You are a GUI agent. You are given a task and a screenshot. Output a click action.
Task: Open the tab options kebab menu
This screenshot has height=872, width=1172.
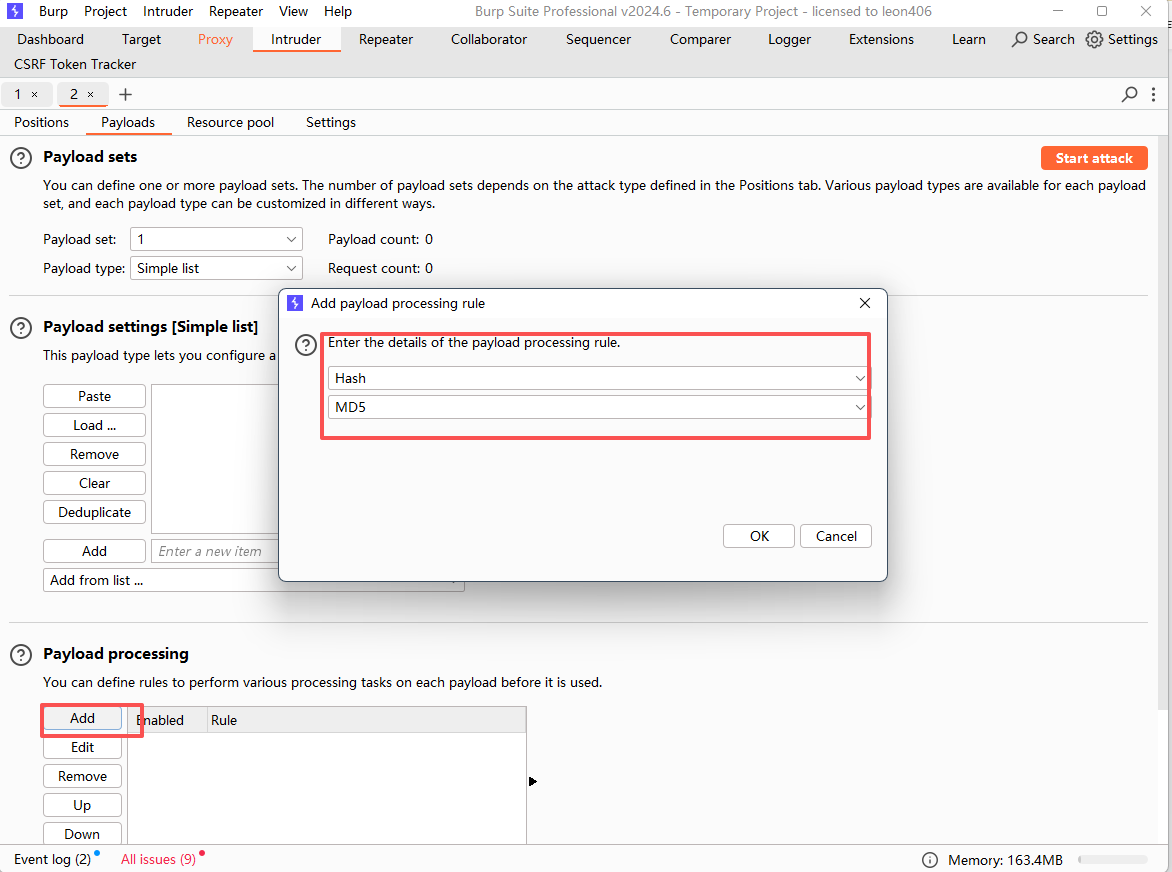pos(1154,95)
